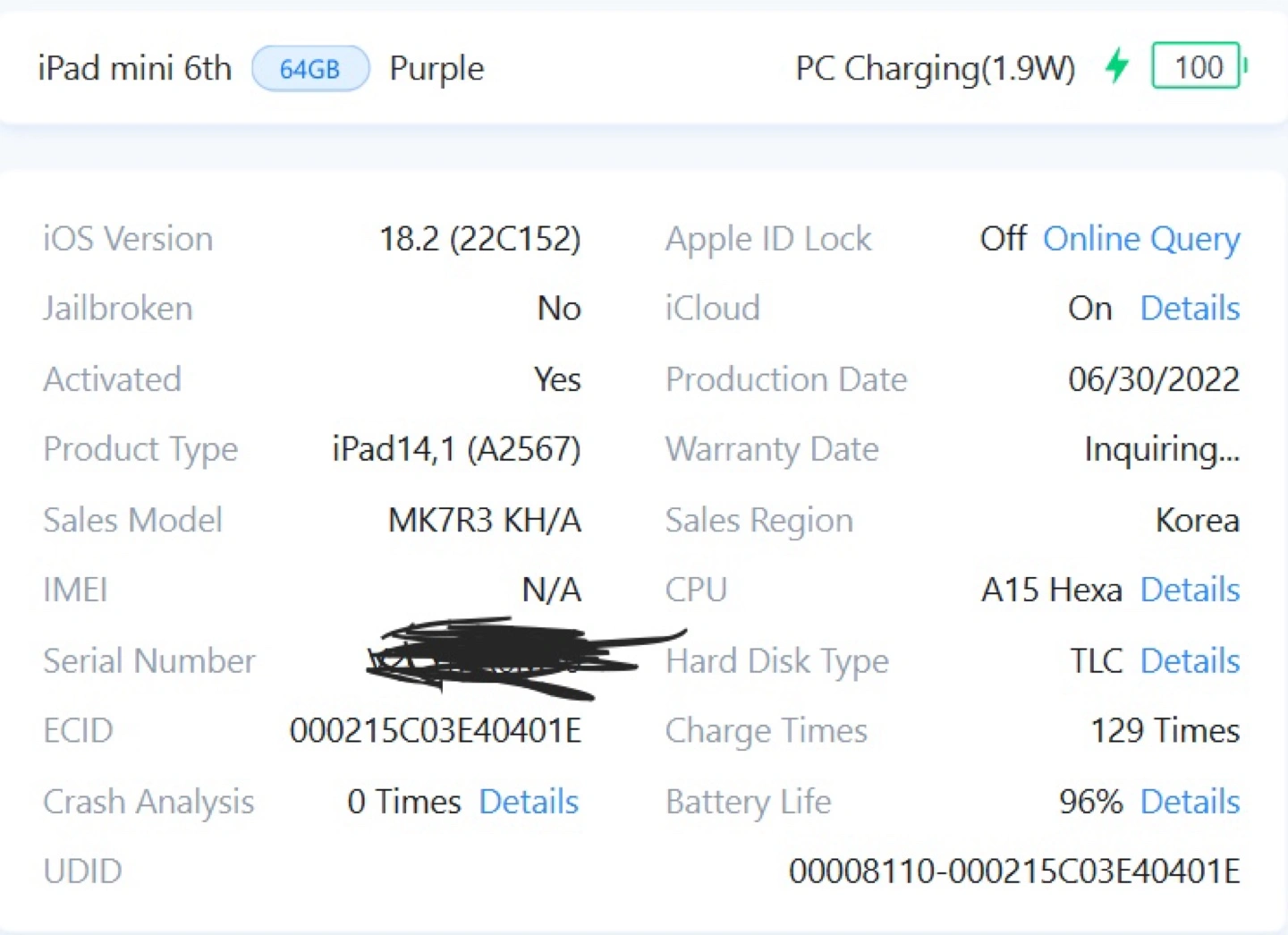1288x935 pixels.
Task: Click the Warranty Date Inquiring text
Action: [x=1162, y=450]
